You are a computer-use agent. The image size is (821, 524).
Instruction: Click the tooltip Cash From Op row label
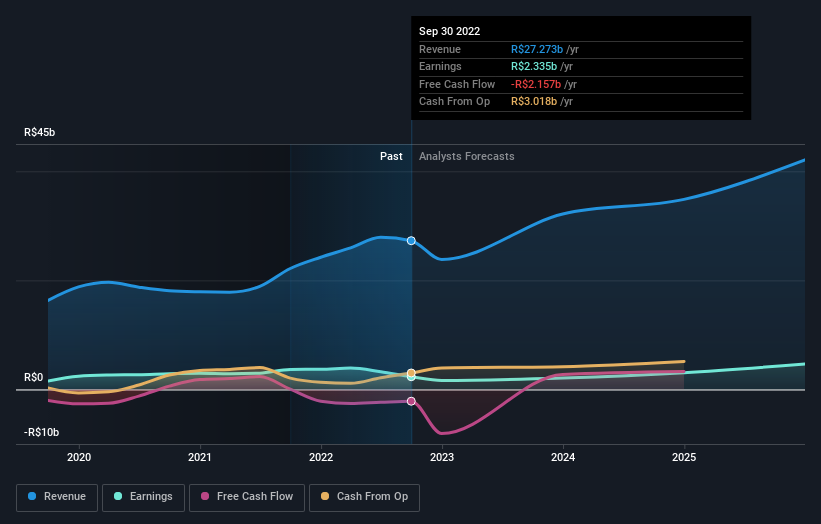tap(454, 102)
